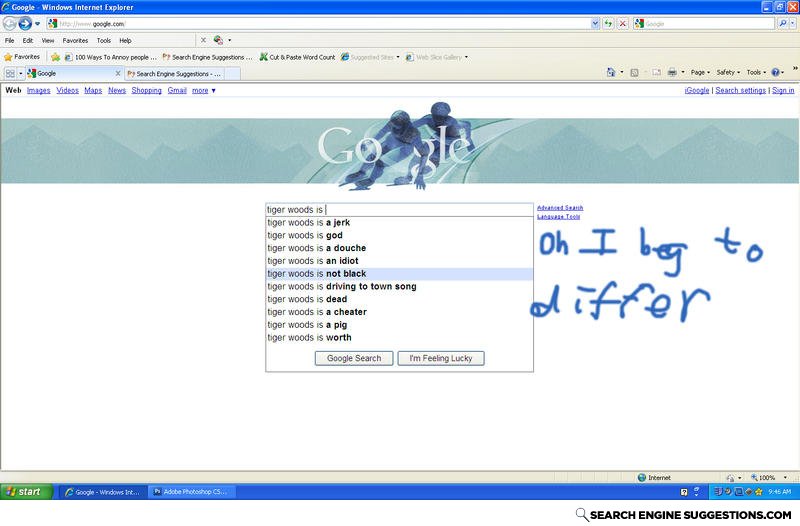Open the Favorites star button
This screenshot has width=800, height=526.
click(22, 57)
